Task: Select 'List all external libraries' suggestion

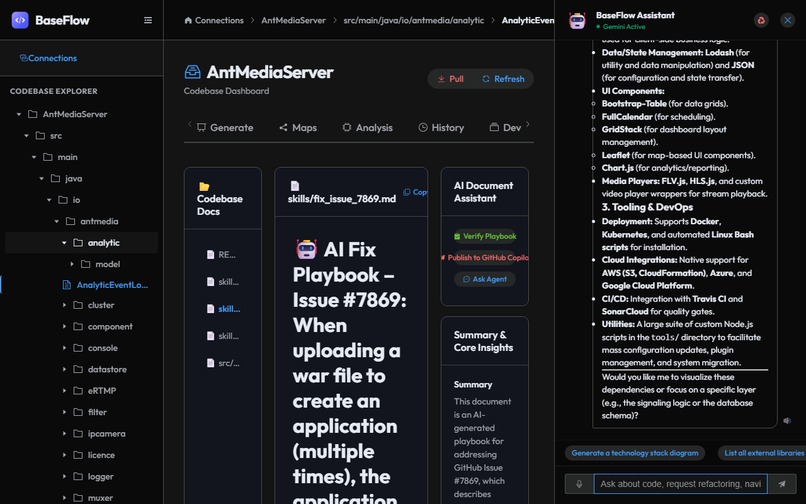Action: 762,453
